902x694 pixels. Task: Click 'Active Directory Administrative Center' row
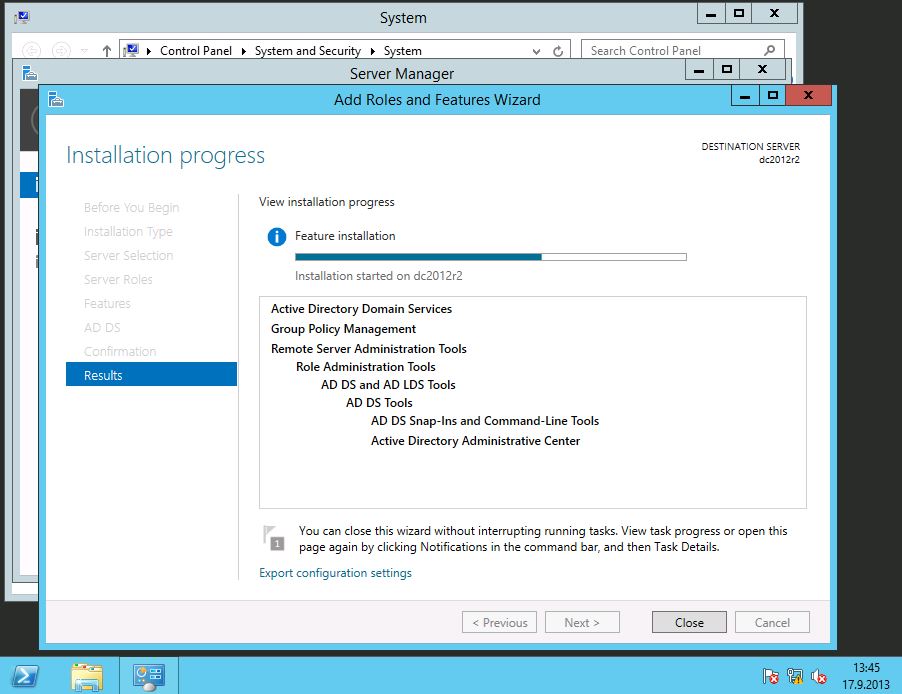[x=476, y=440]
